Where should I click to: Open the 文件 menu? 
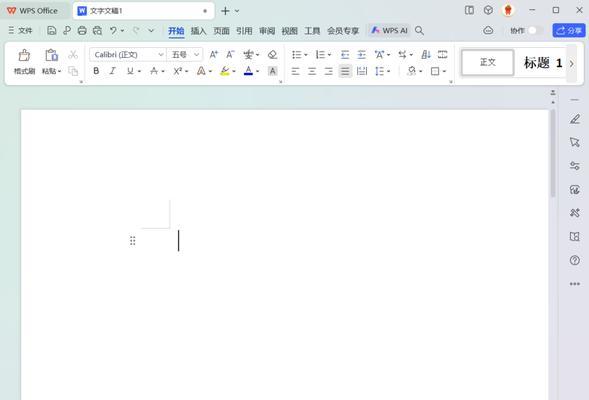tap(21, 30)
